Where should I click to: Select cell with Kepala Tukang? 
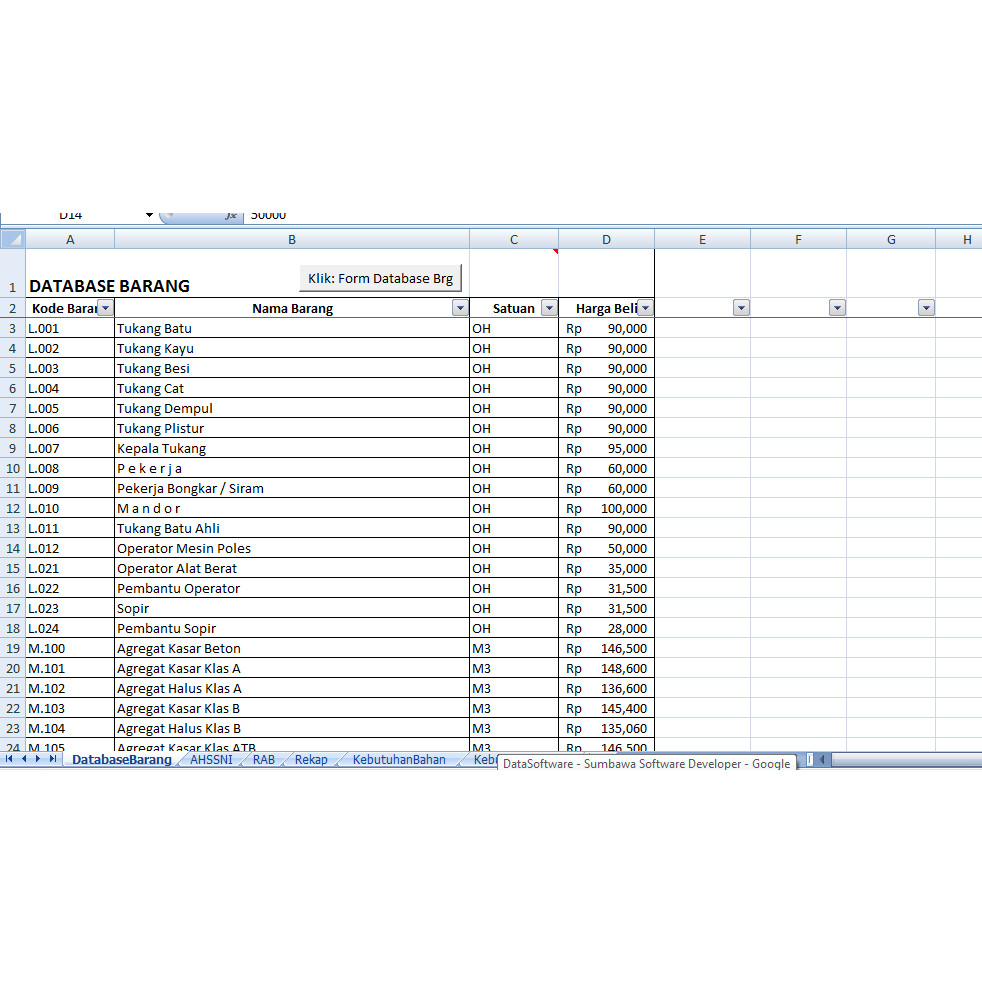tap(292, 448)
